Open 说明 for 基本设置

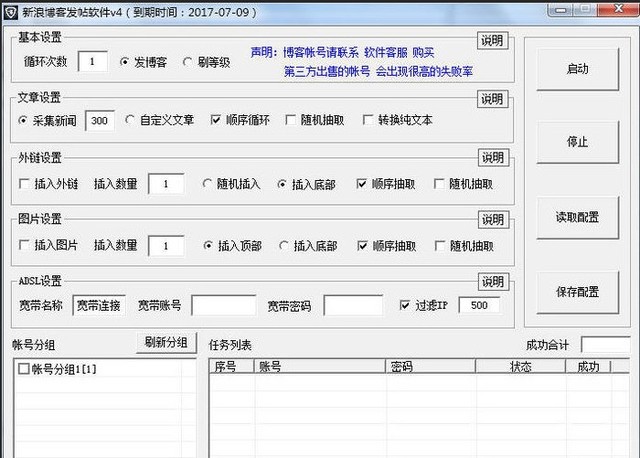(x=492, y=41)
